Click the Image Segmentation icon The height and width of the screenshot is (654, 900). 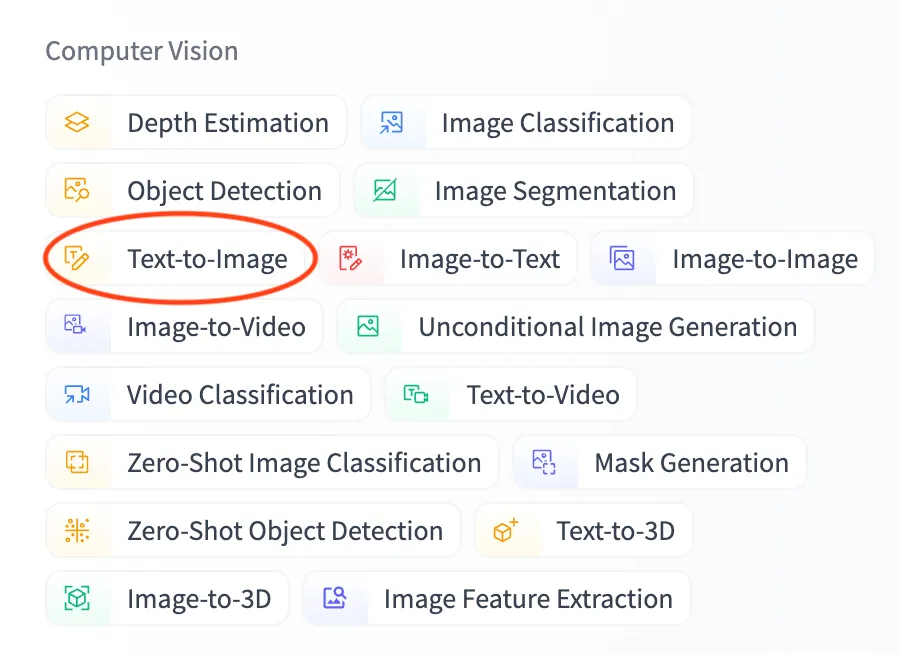[x=384, y=191]
